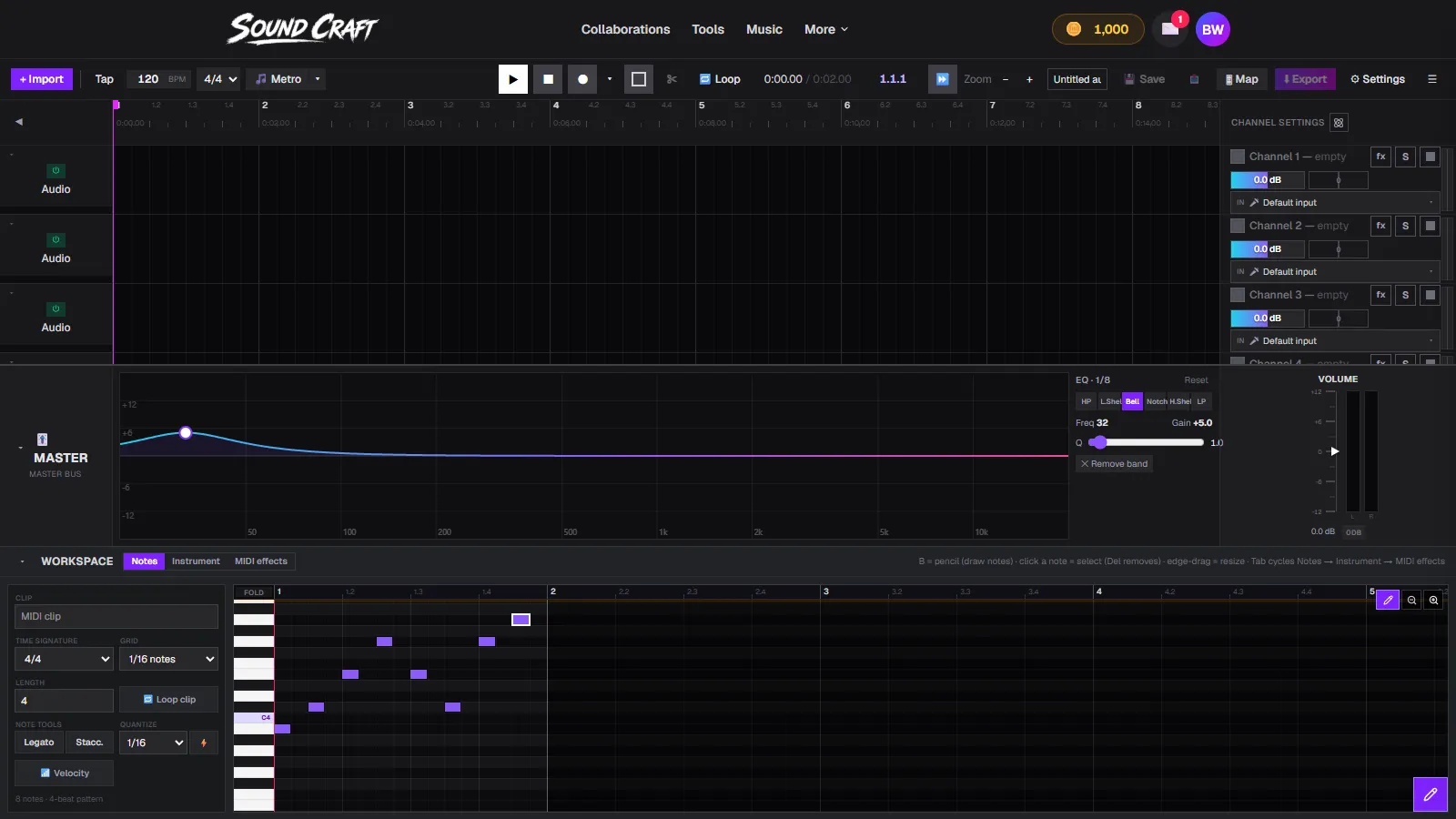The height and width of the screenshot is (819, 1456).
Task: Open the notifications inbox icon
Action: click(1170, 29)
